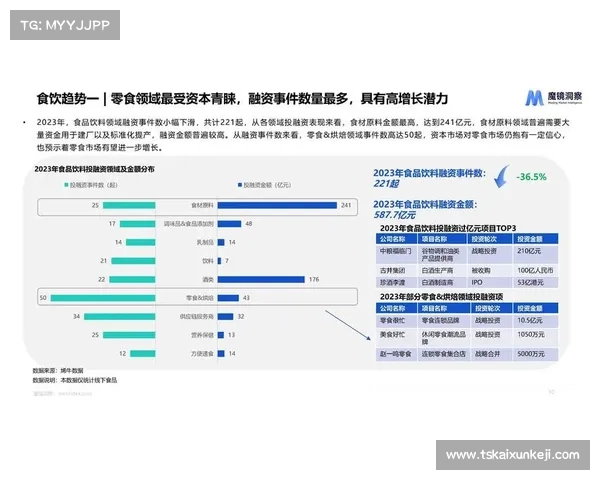Click the 休闲零食潮流品牌 cell
The width and height of the screenshot is (600, 480).
click(x=444, y=338)
